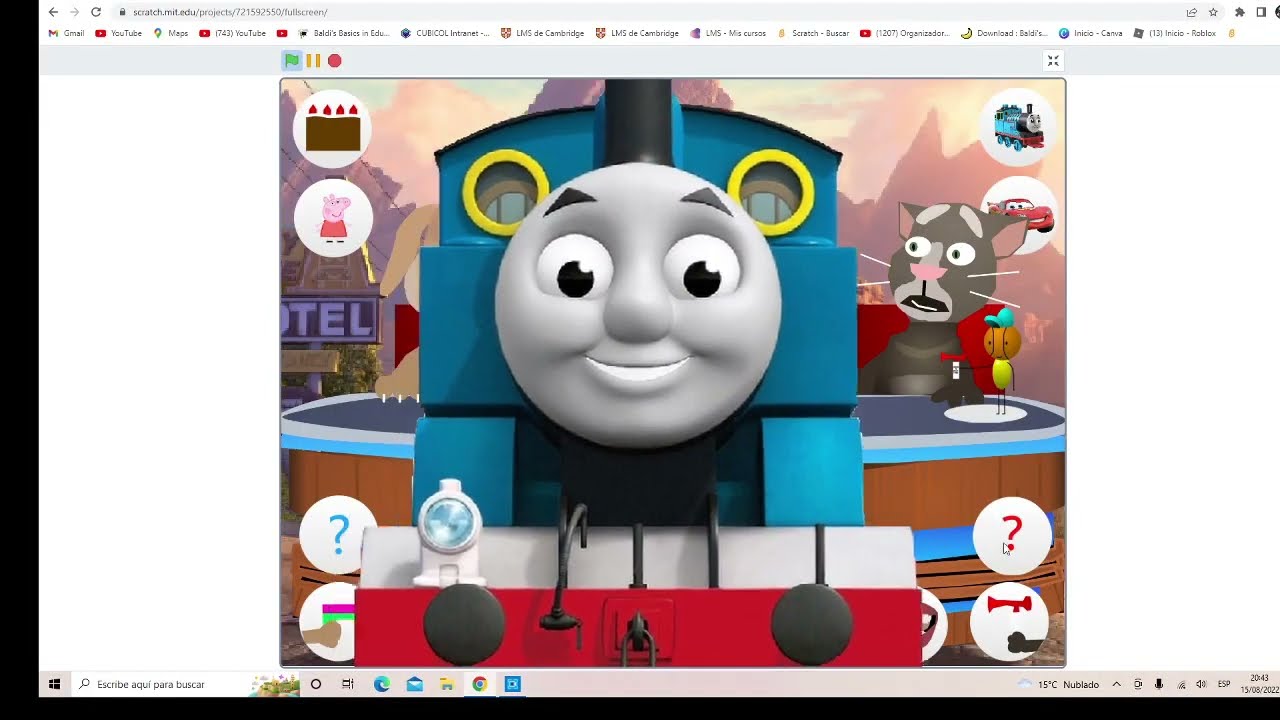Open browser extensions puzzle icon

click(1240, 12)
